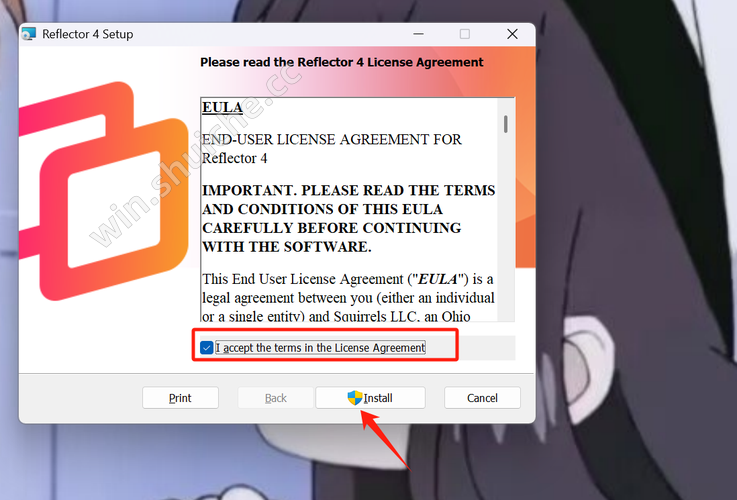
Task: Click the bold IMPORTANT paragraph in the EULA
Action: click(348, 219)
